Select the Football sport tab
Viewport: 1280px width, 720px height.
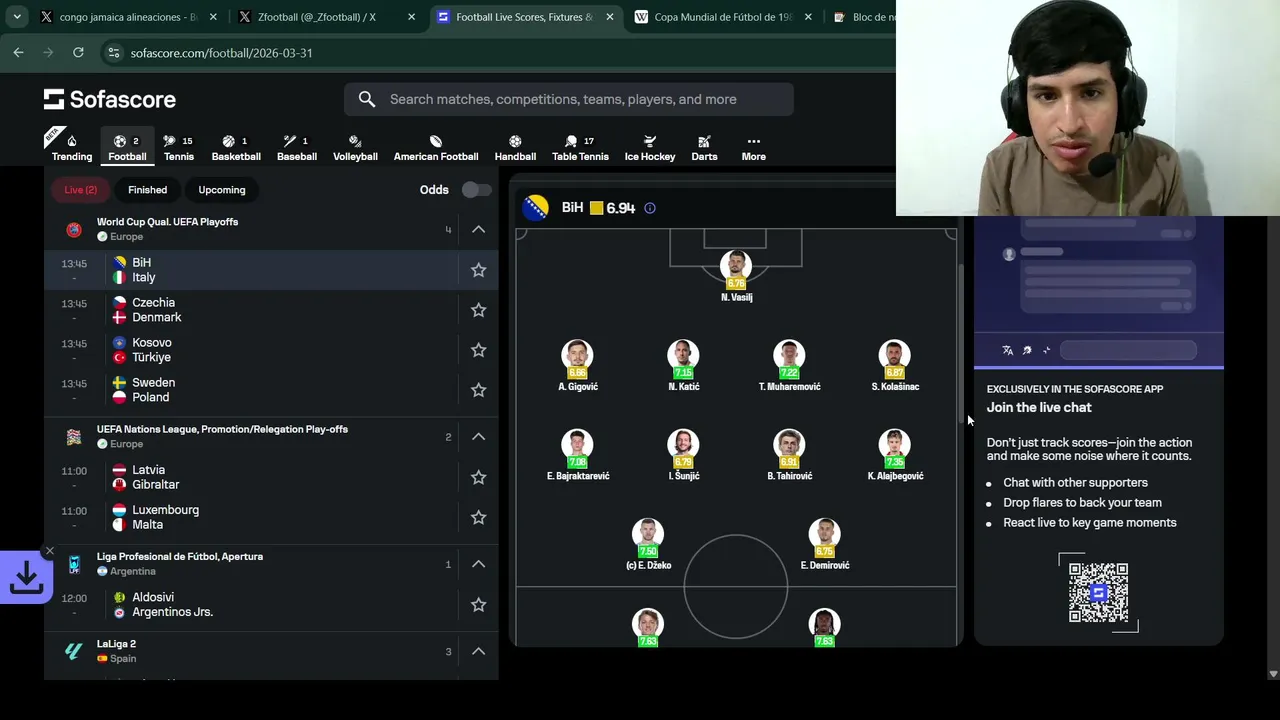[x=127, y=147]
